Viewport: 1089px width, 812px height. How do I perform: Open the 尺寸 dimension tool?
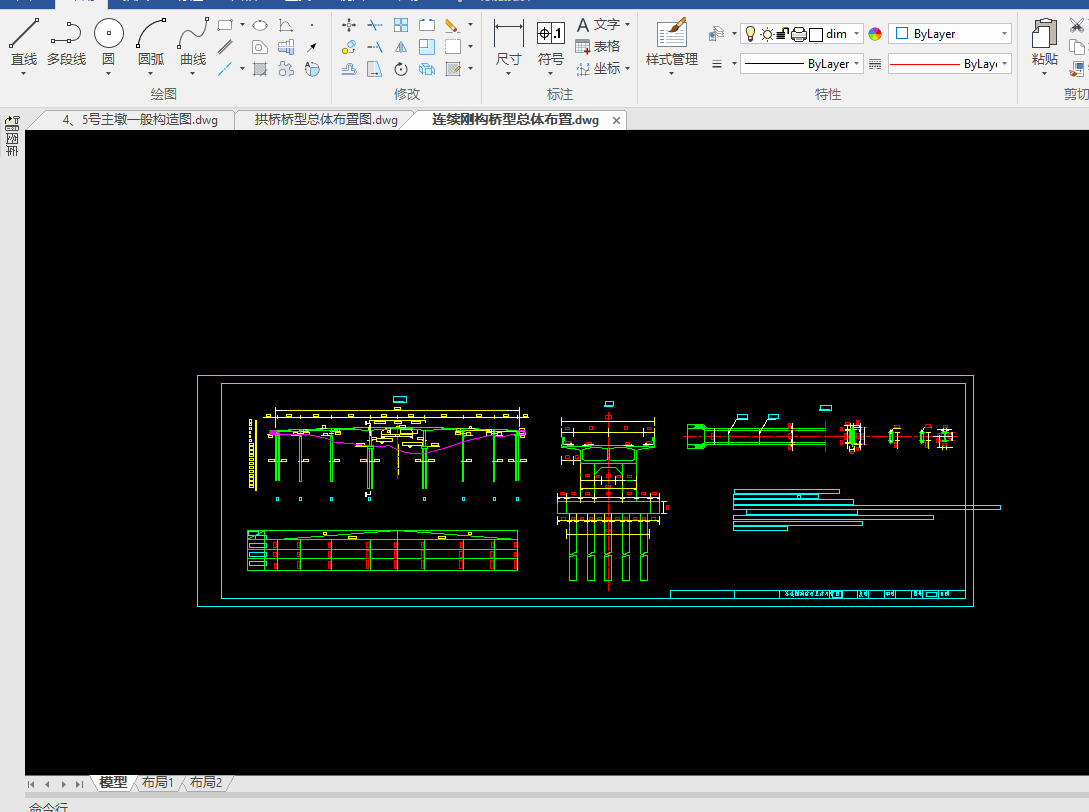[x=508, y=43]
